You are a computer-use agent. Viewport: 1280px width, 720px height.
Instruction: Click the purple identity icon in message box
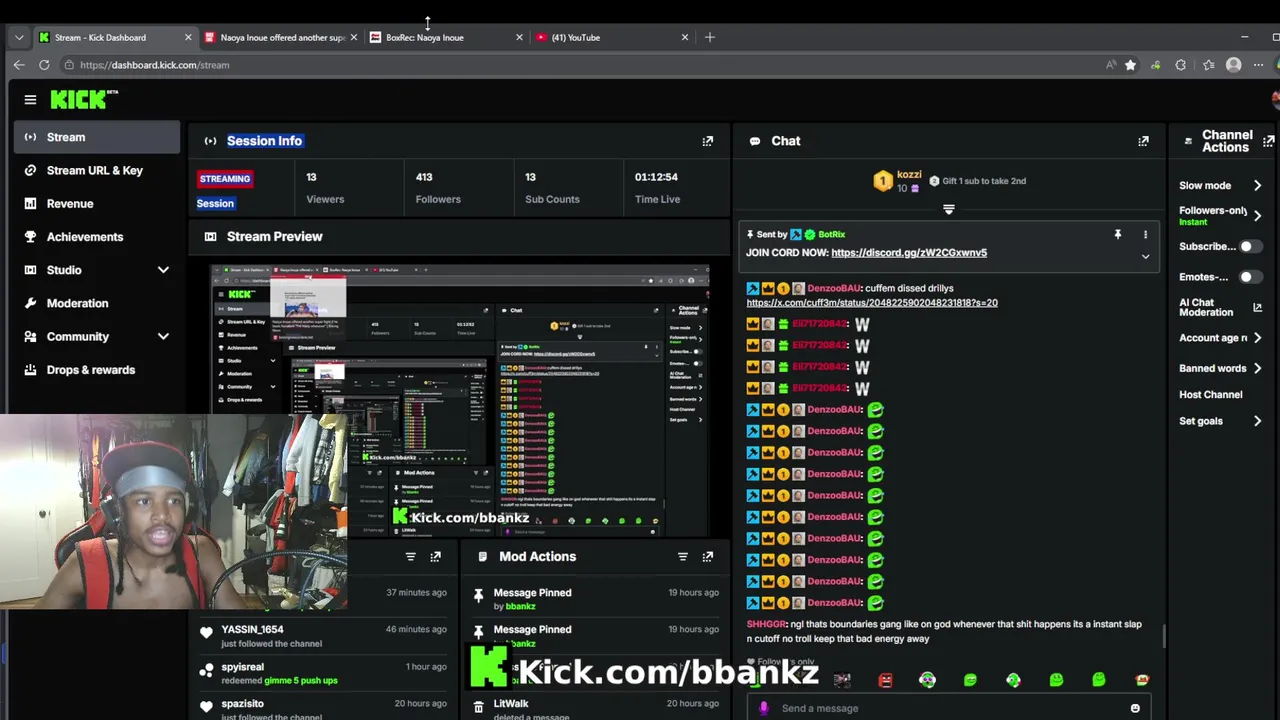764,708
